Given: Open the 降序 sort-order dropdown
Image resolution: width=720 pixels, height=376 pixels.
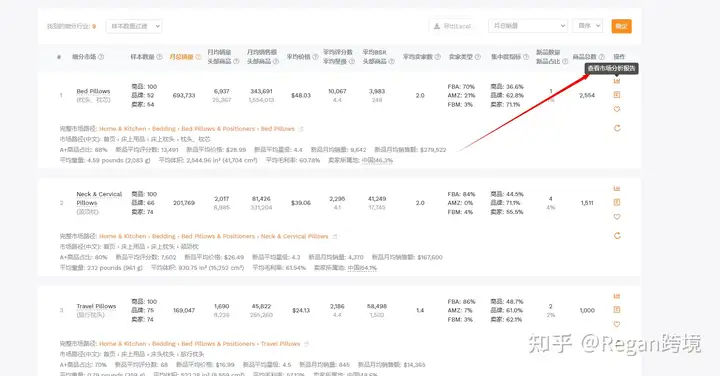Looking at the screenshot, I should 588,26.
